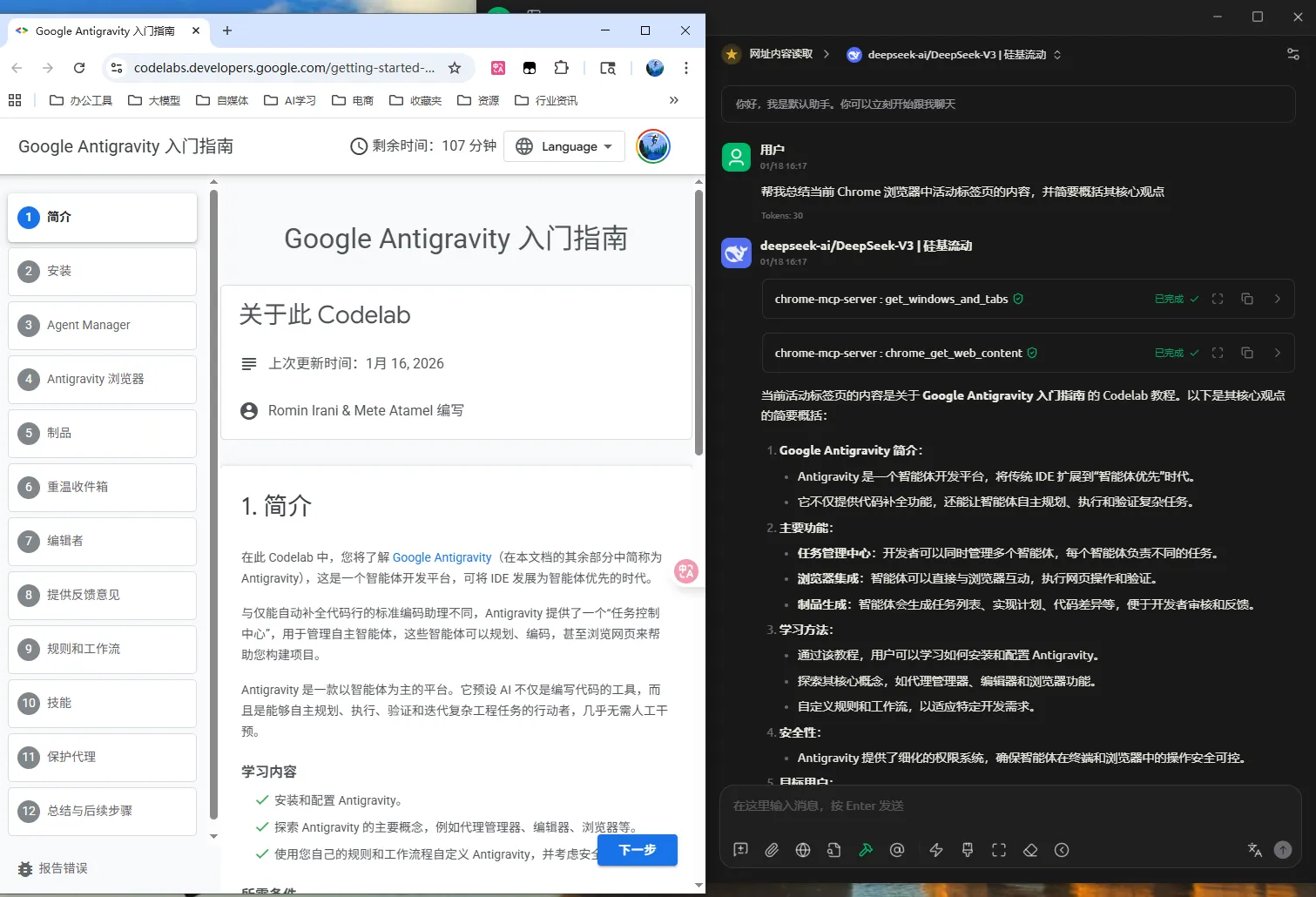Copy get_windows_and_tabs tool result

1247,299
